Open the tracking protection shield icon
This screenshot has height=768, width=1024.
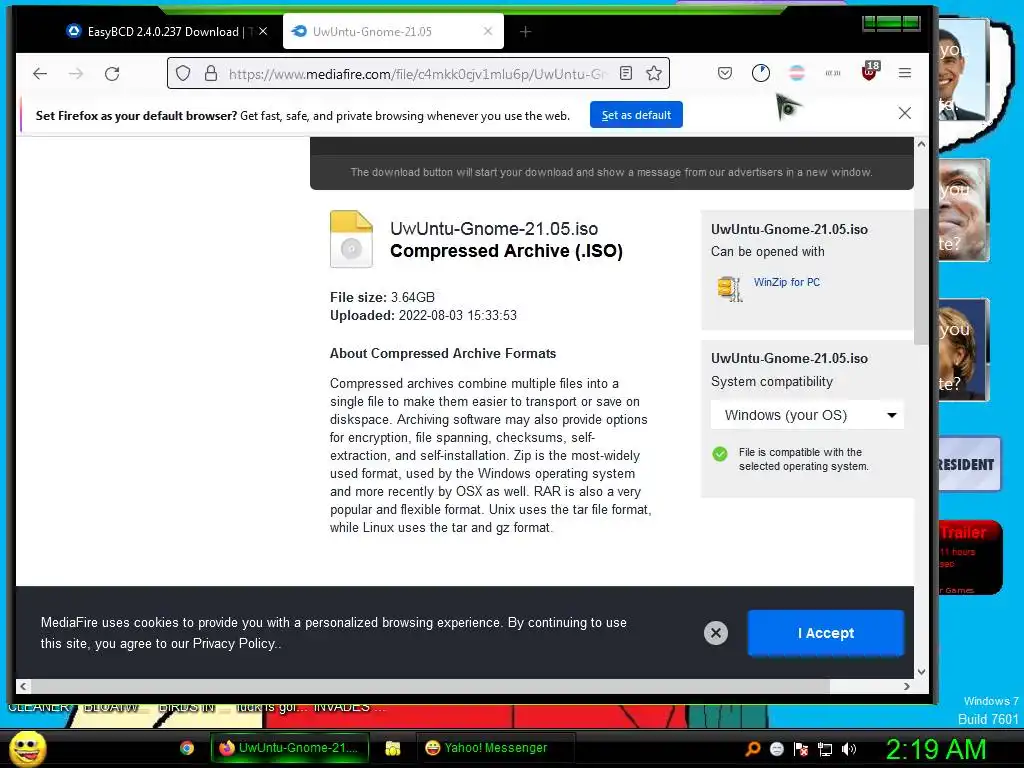[x=183, y=73]
